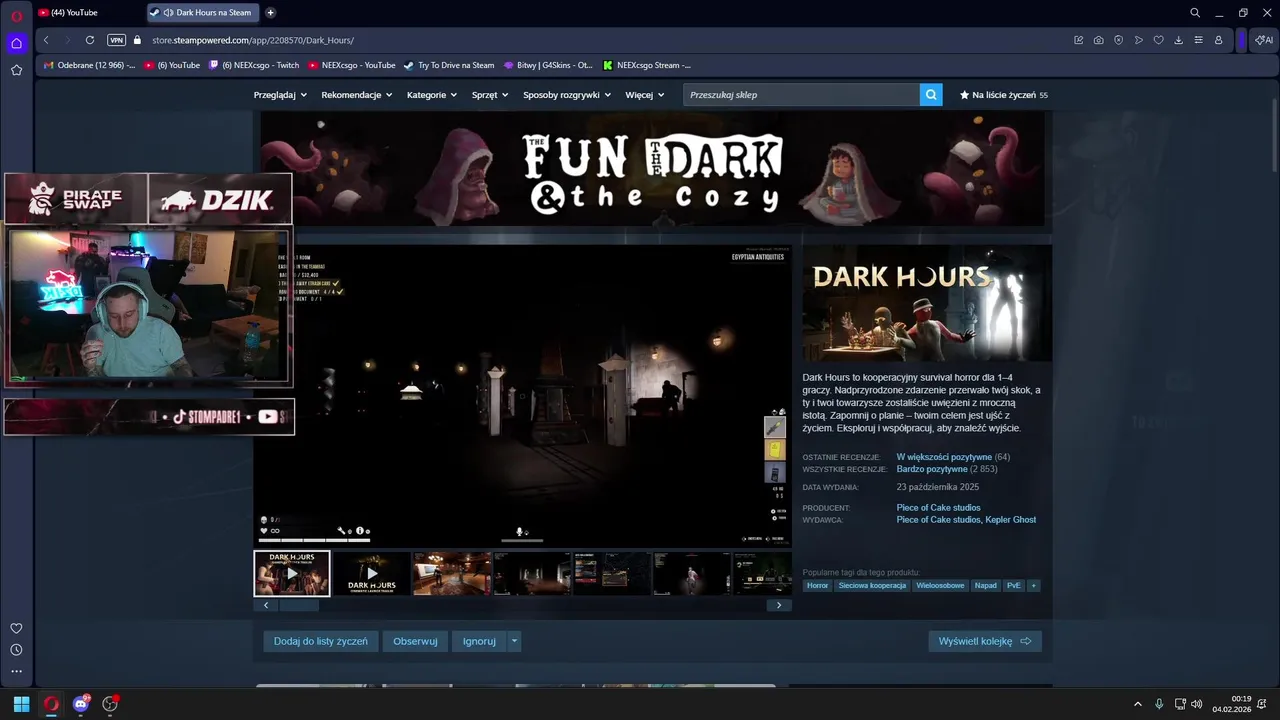Show site security padlock info
Viewport: 1280px width, 720px height.
(138, 40)
